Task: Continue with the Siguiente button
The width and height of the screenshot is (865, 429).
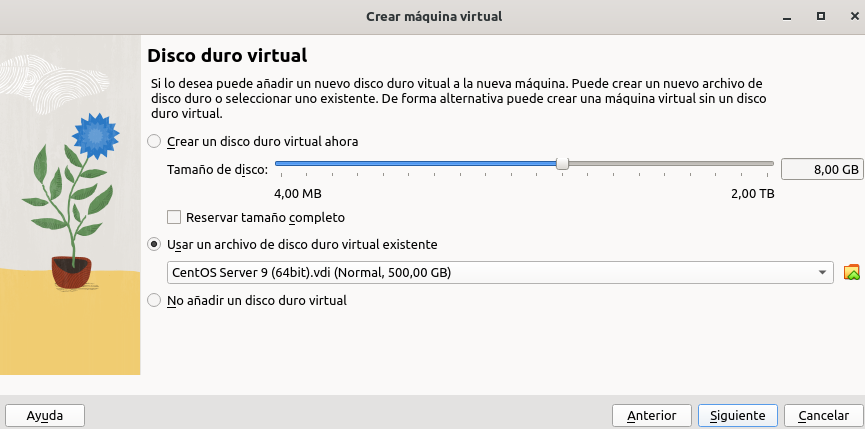Action: [738, 416]
